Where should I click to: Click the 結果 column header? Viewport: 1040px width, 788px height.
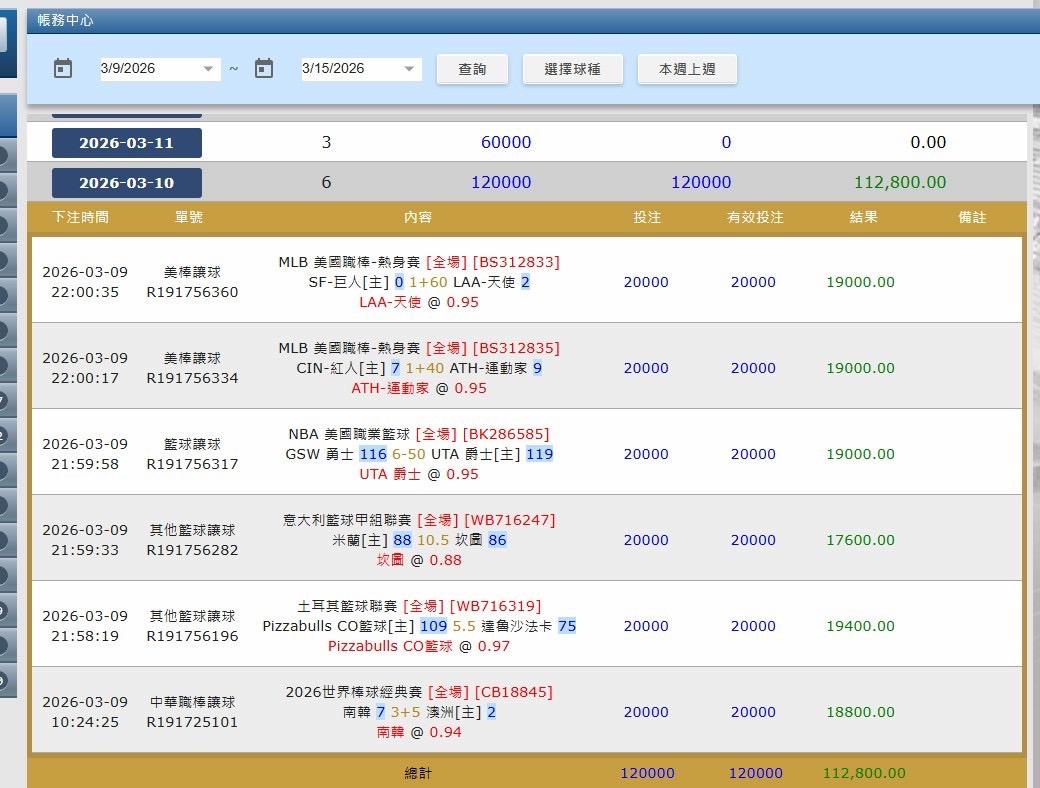coord(864,217)
